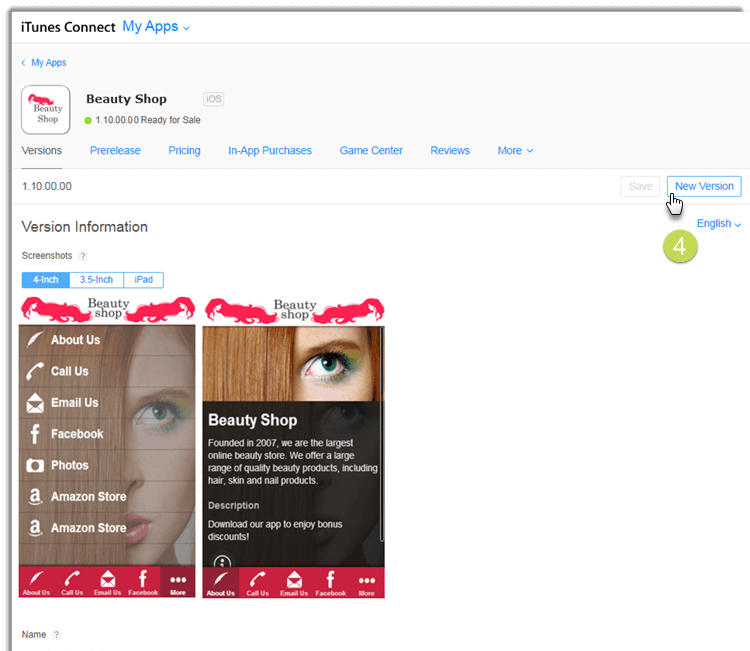The height and width of the screenshot is (651, 750).
Task: Switch to the Prerelease tab
Action: (115, 151)
